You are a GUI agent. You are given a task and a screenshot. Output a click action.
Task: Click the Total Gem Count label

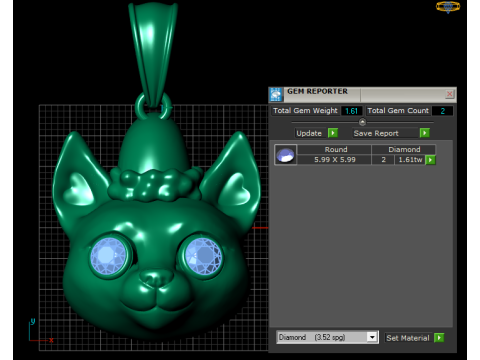pyautogui.click(x=398, y=111)
